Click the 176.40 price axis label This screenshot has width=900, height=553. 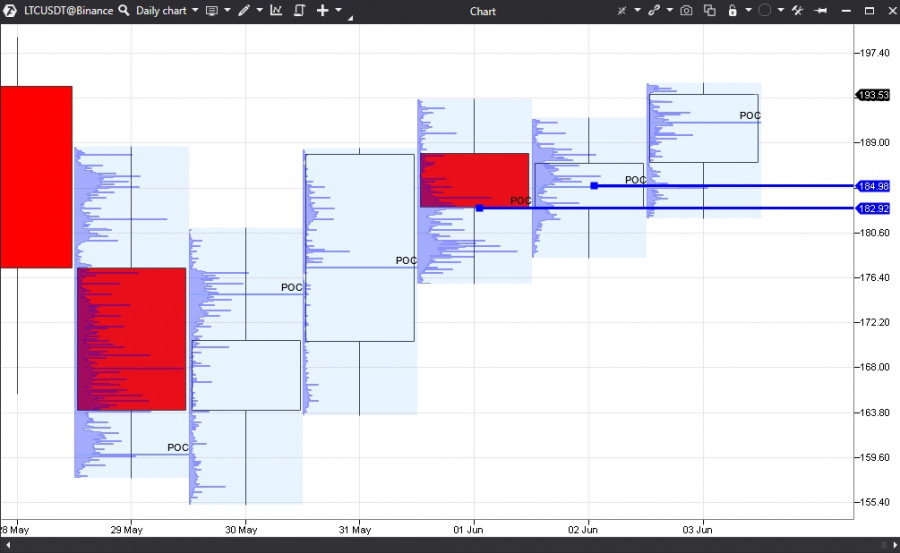(875, 277)
